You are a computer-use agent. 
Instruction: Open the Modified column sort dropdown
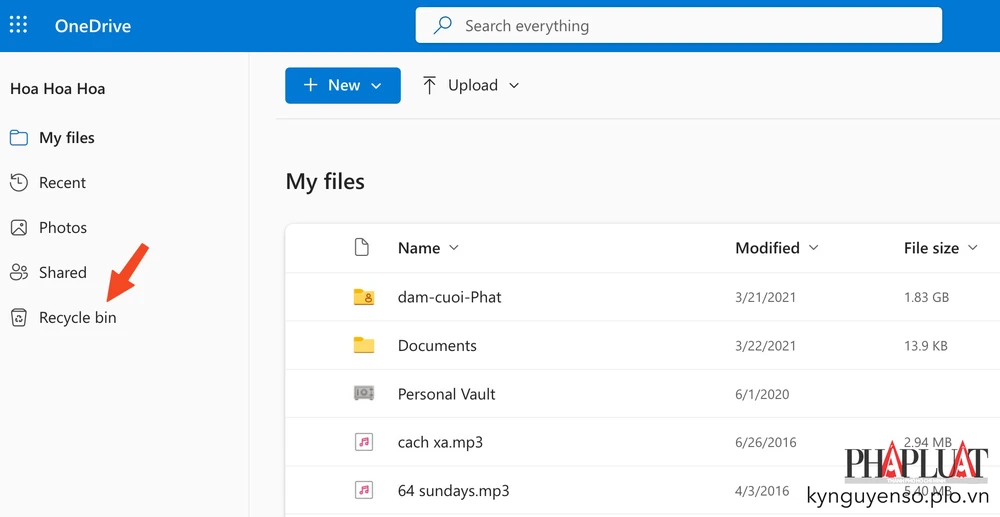814,247
